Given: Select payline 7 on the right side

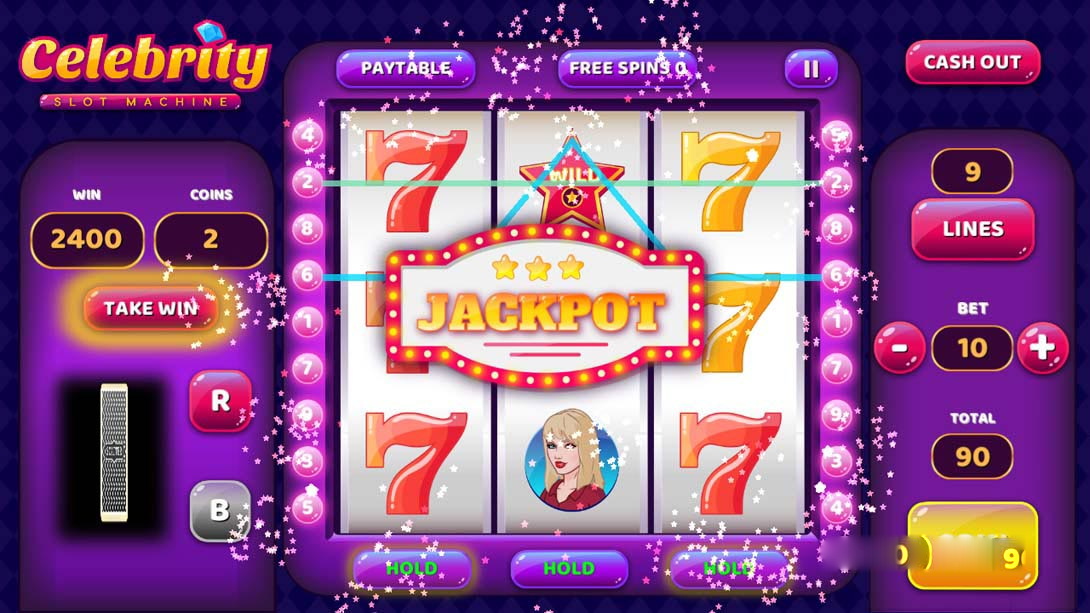Looking at the screenshot, I should tap(836, 368).
